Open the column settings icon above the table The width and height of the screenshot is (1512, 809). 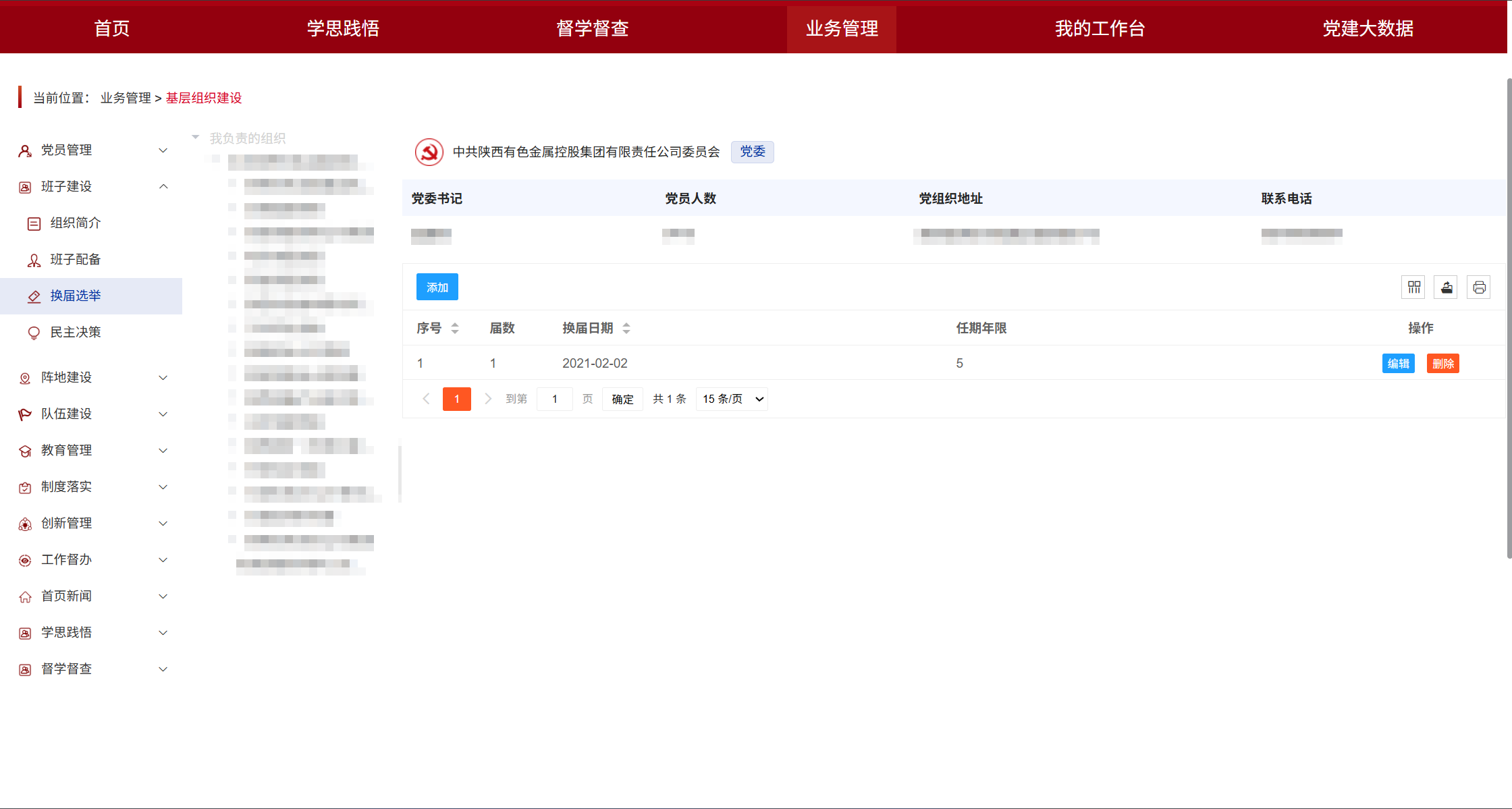1413,287
